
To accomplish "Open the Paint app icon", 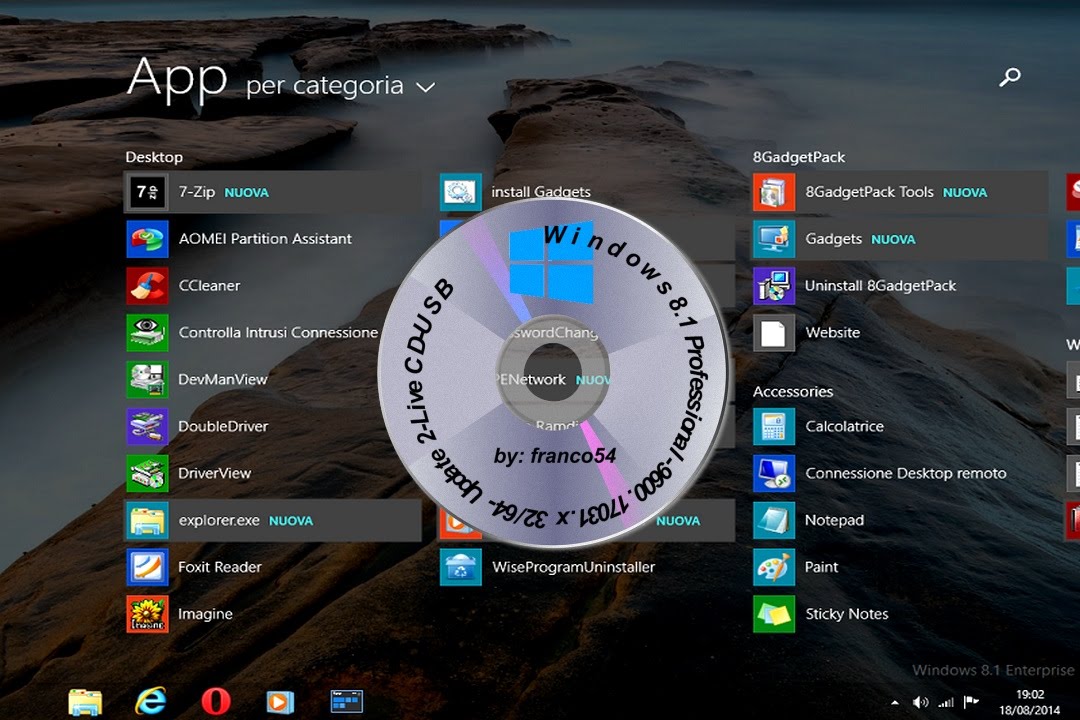I will coord(773,567).
